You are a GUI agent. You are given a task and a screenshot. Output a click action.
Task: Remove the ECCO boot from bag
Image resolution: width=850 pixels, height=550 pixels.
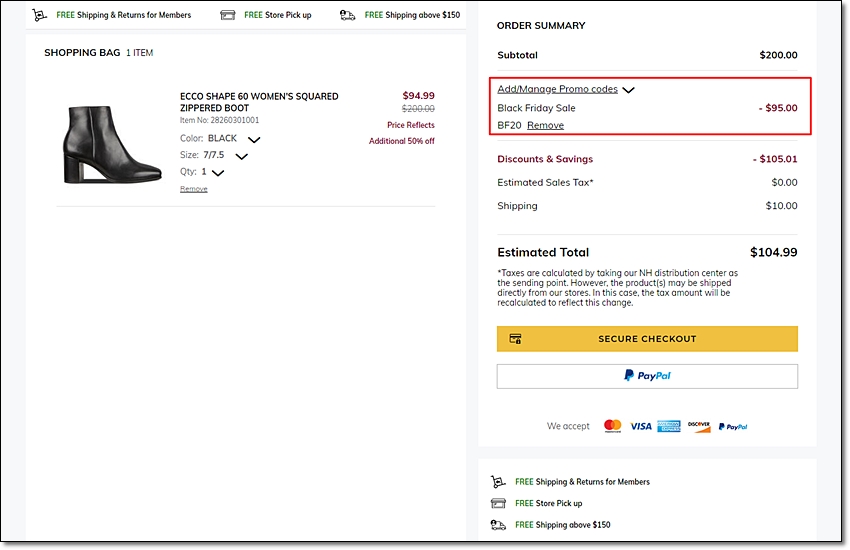(194, 189)
